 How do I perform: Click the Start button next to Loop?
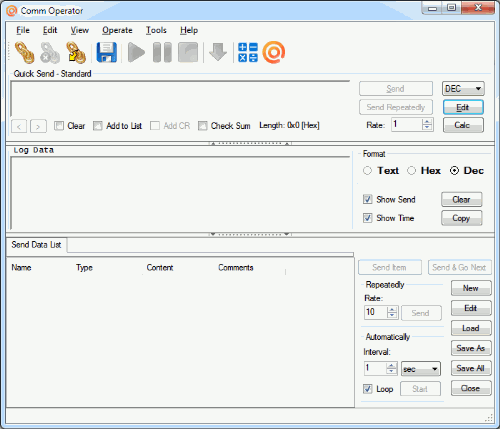(x=420, y=389)
